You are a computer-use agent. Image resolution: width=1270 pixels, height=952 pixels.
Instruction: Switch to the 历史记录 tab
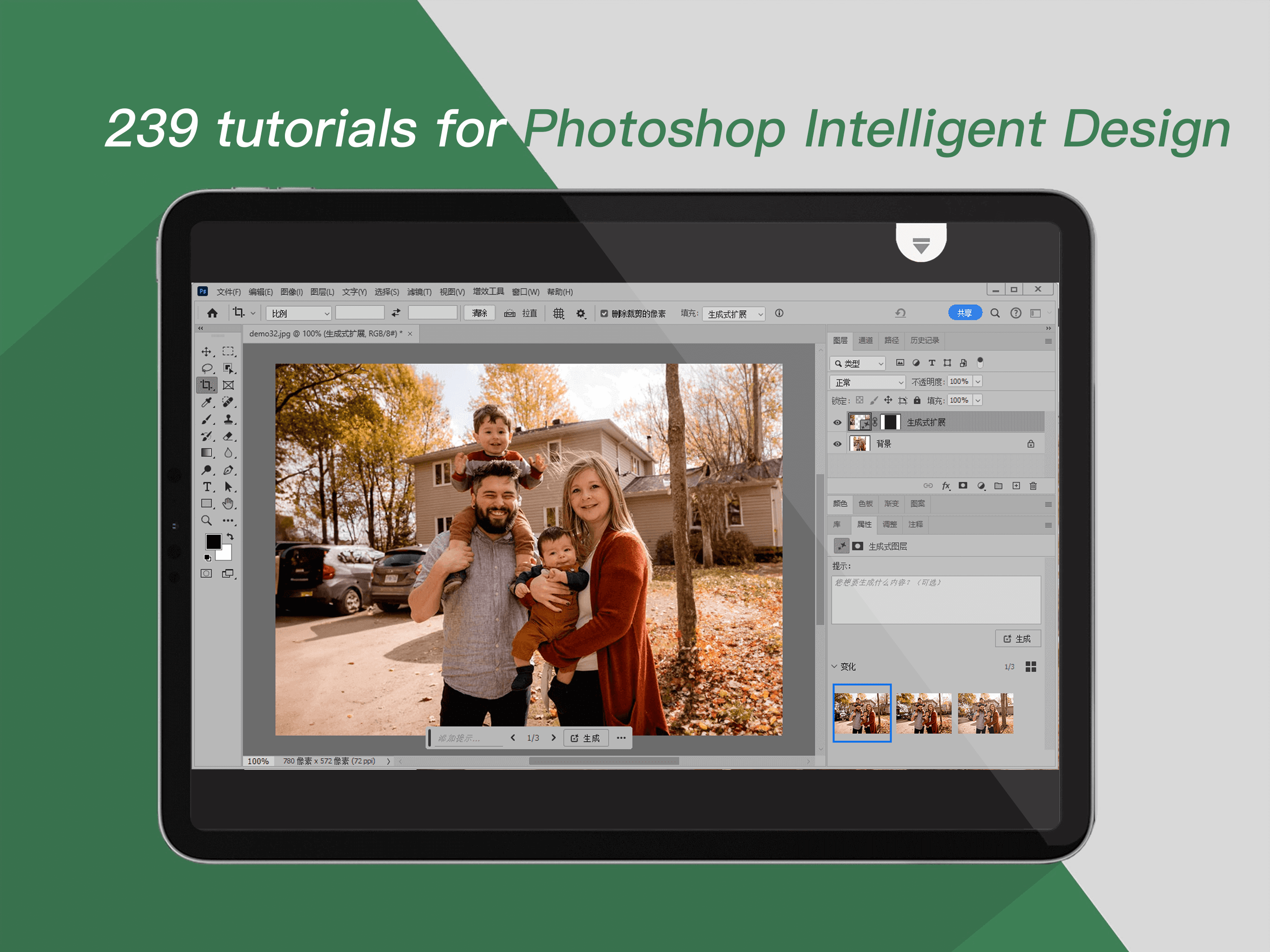point(925,340)
